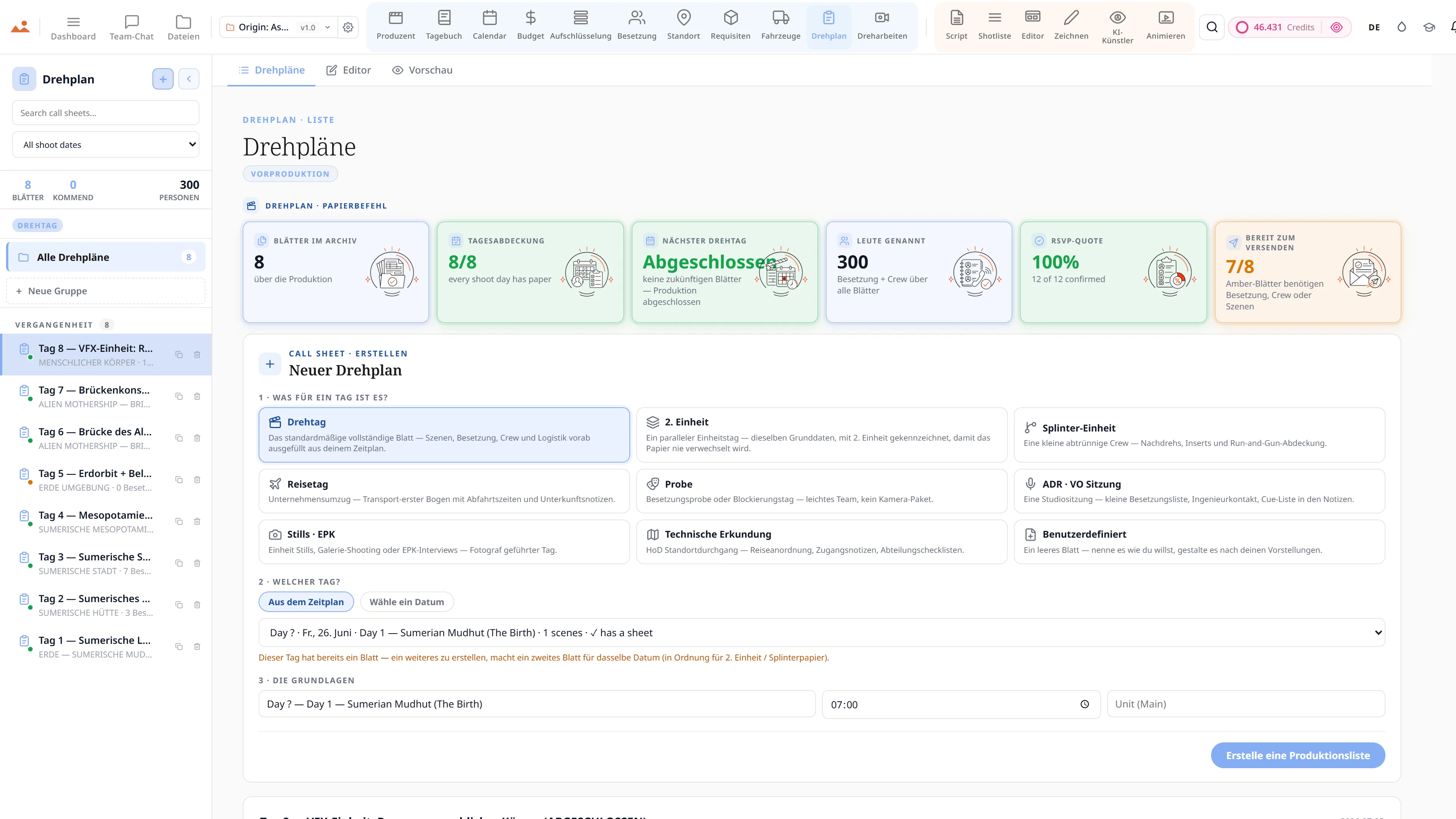Image resolution: width=1456 pixels, height=819 pixels.
Task: Click the sheet title field Day ? — Day 1
Action: click(x=537, y=704)
